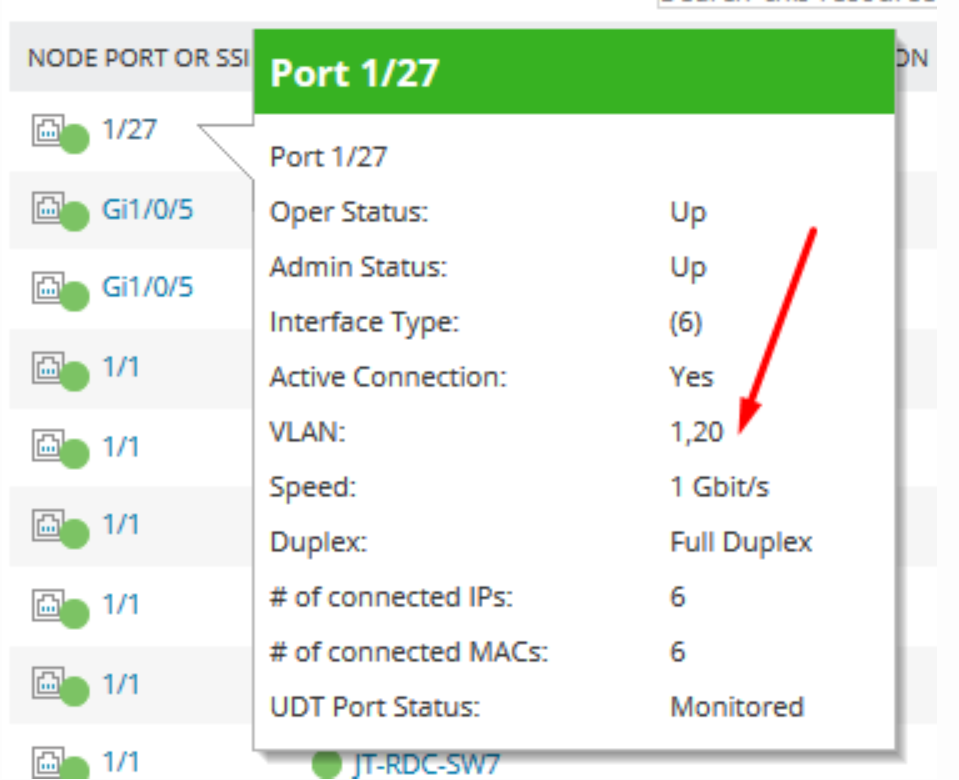
Task: Open the first Gi1/0/5 port link
Action: [148, 209]
